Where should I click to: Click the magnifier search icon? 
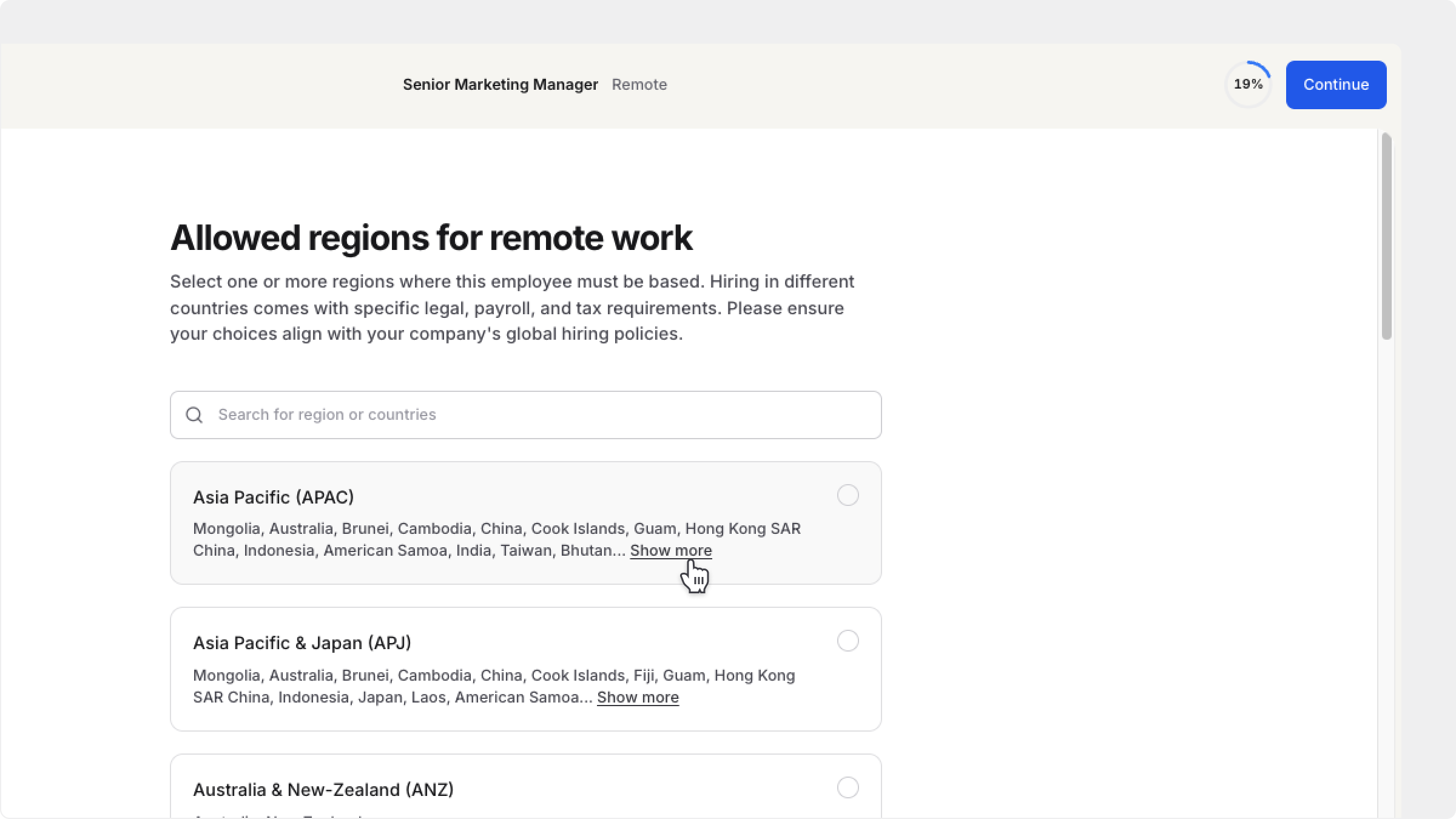point(194,415)
